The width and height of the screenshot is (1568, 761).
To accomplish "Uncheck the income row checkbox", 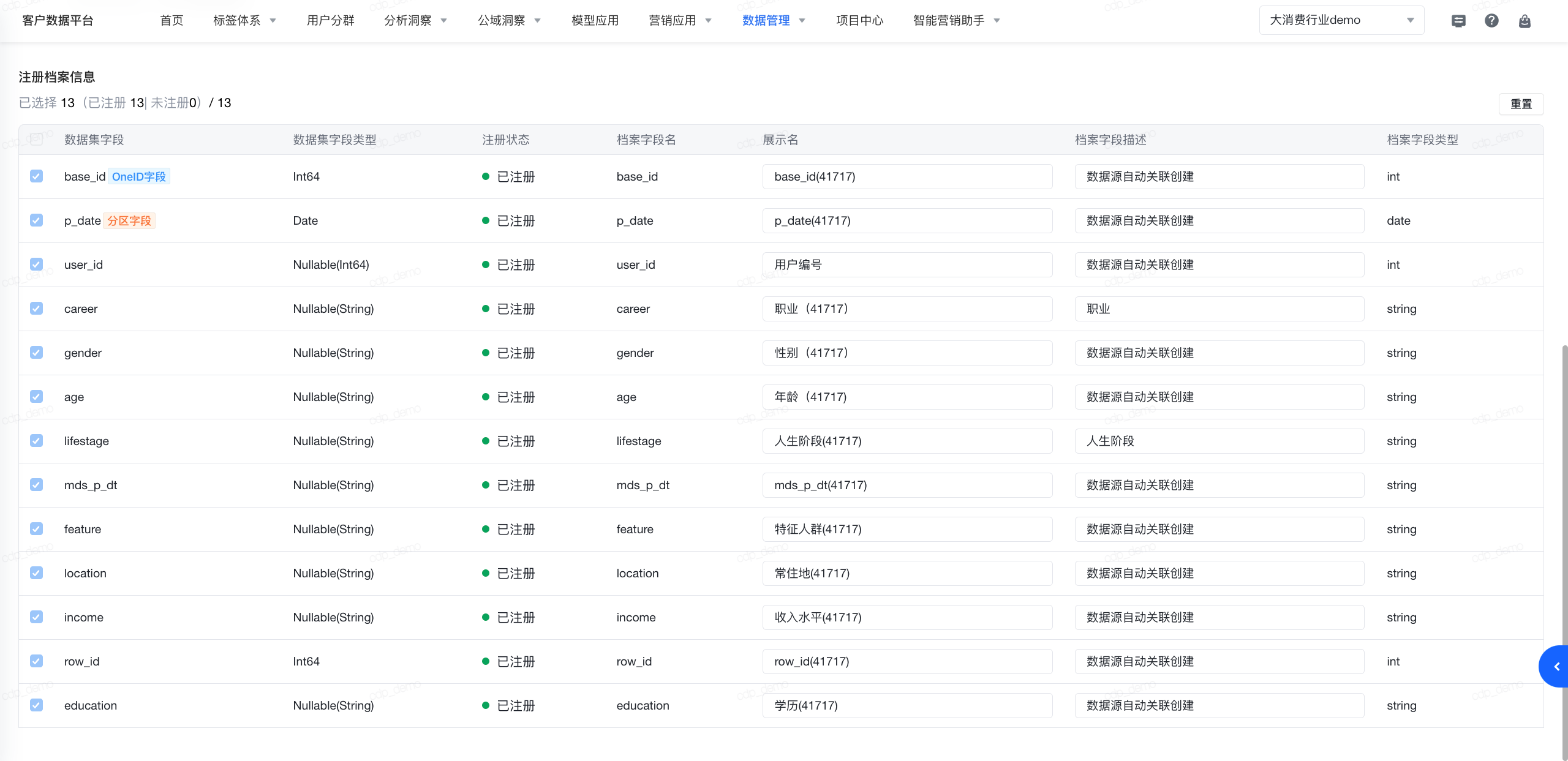I will tap(37, 617).
